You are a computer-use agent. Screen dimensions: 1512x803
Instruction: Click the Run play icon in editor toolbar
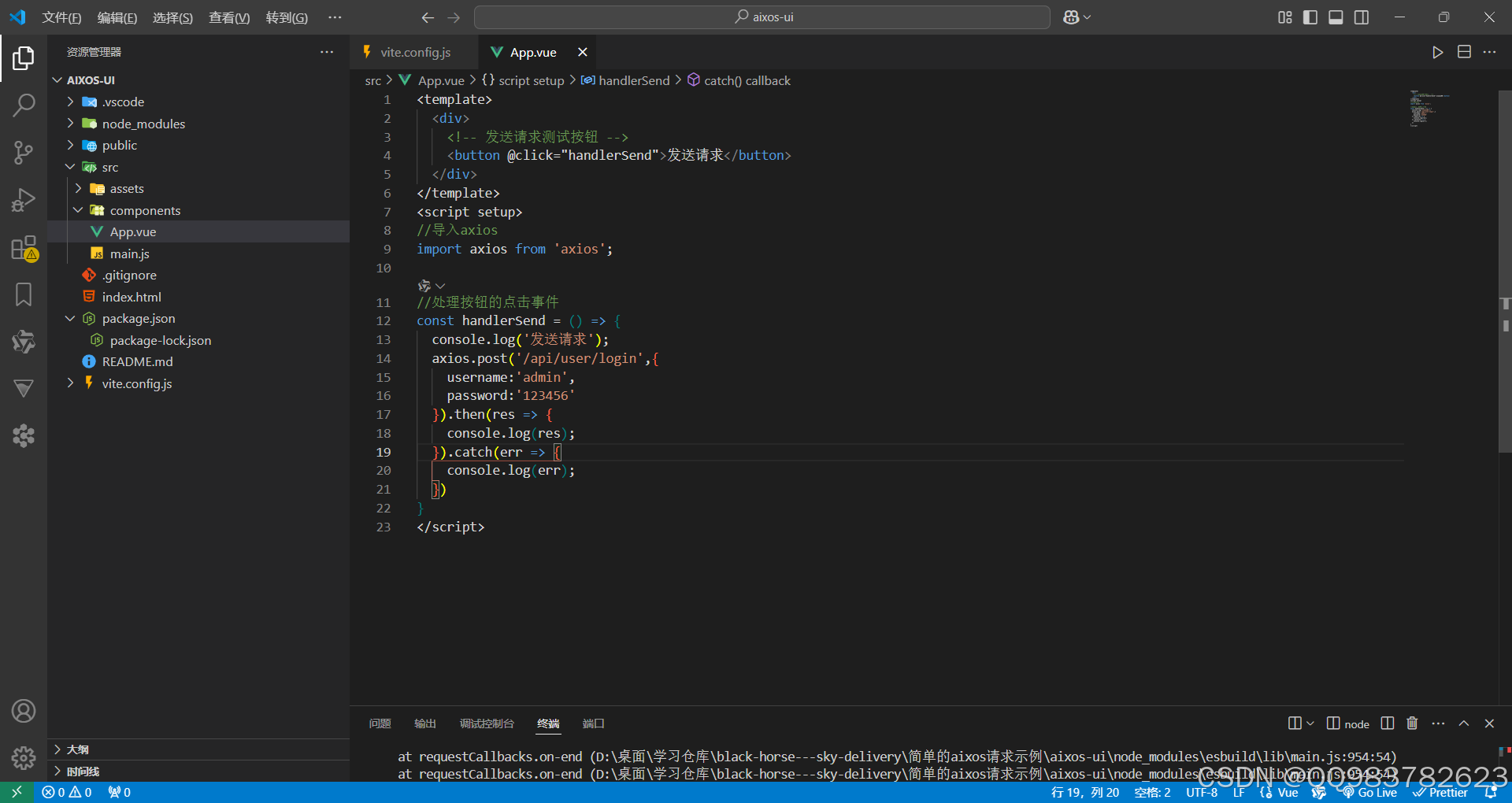(1437, 52)
